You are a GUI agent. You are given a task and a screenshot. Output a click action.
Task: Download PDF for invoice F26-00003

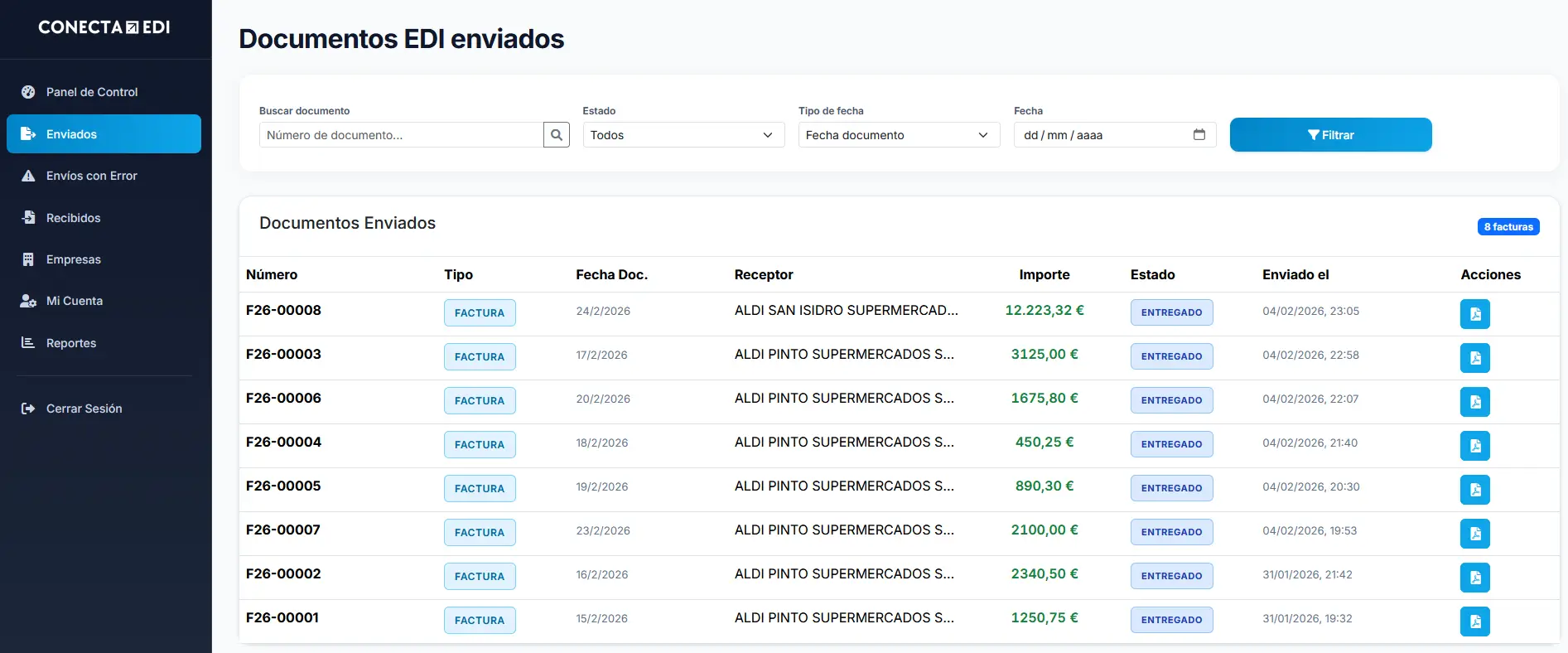(1474, 358)
